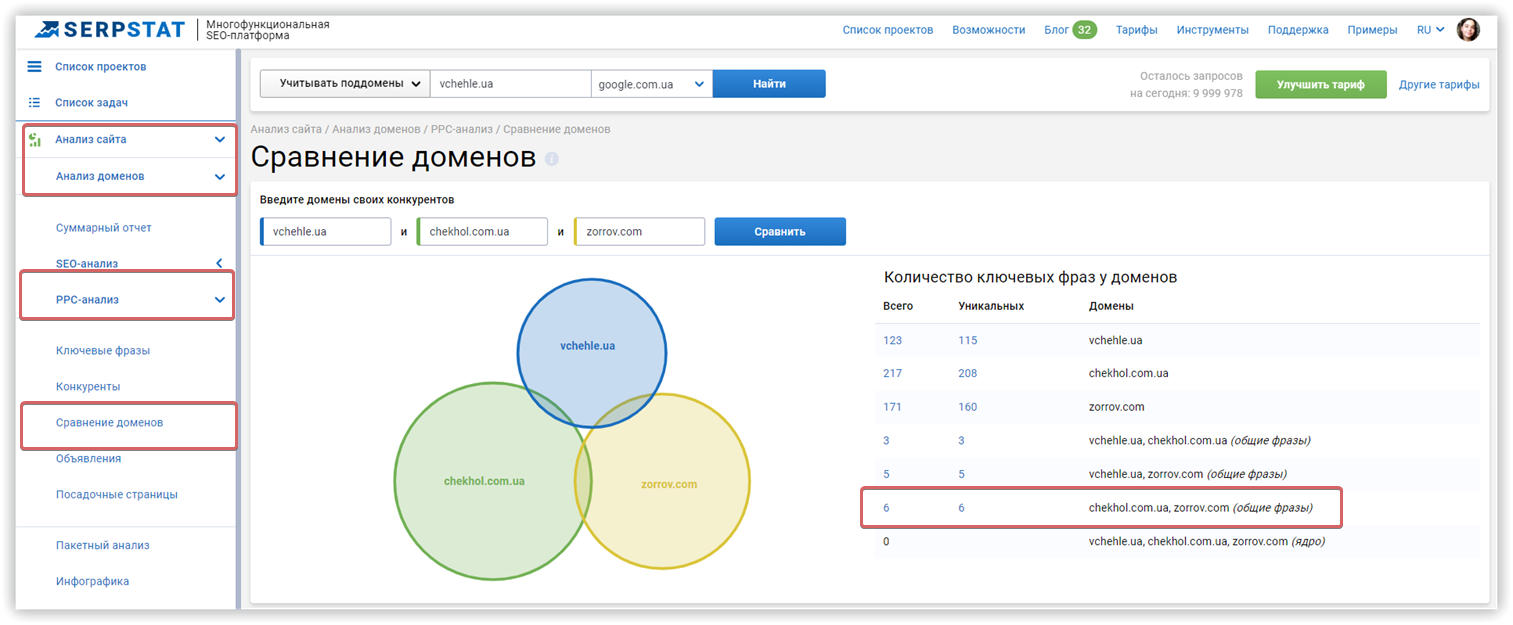The height and width of the screenshot is (625, 1513).
Task: Click the first competitor field vchehle.ua
Action: coord(326,231)
